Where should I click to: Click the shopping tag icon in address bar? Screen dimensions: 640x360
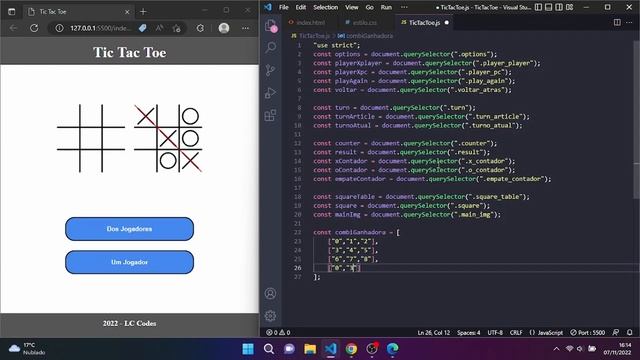coord(142,28)
